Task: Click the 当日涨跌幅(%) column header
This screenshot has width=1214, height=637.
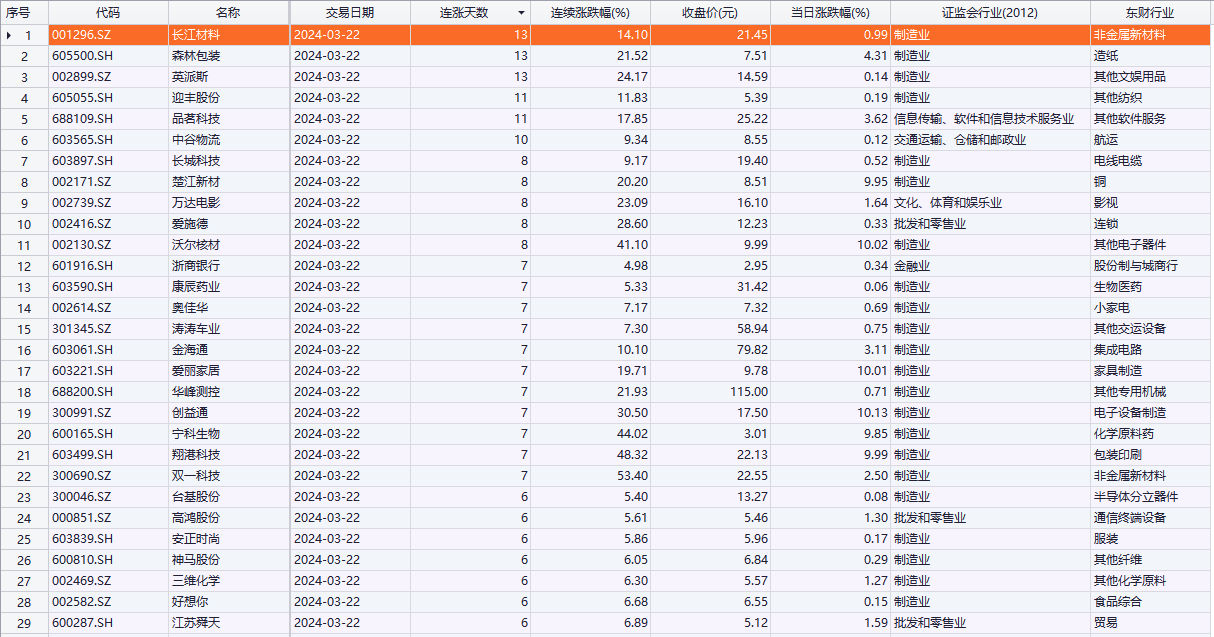Action: pos(830,13)
